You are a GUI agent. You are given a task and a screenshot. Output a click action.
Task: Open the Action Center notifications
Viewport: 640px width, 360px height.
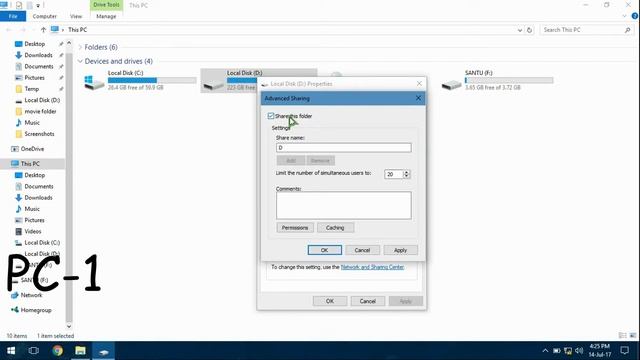(x=624, y=351)
